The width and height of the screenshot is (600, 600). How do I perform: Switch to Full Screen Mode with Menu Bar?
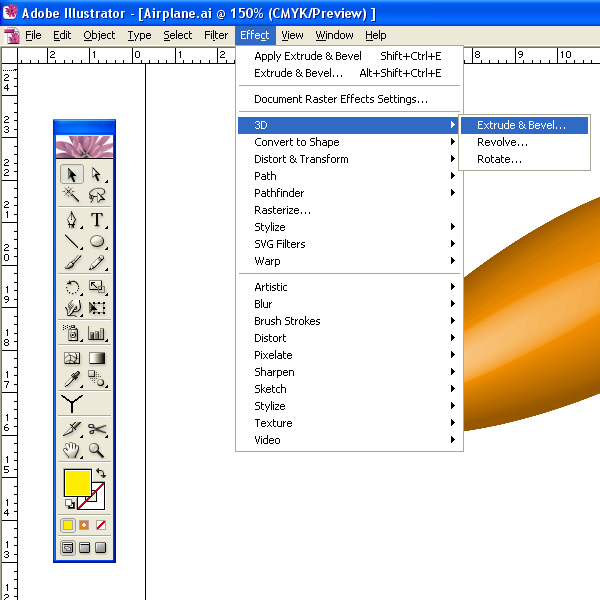point(84,548)
